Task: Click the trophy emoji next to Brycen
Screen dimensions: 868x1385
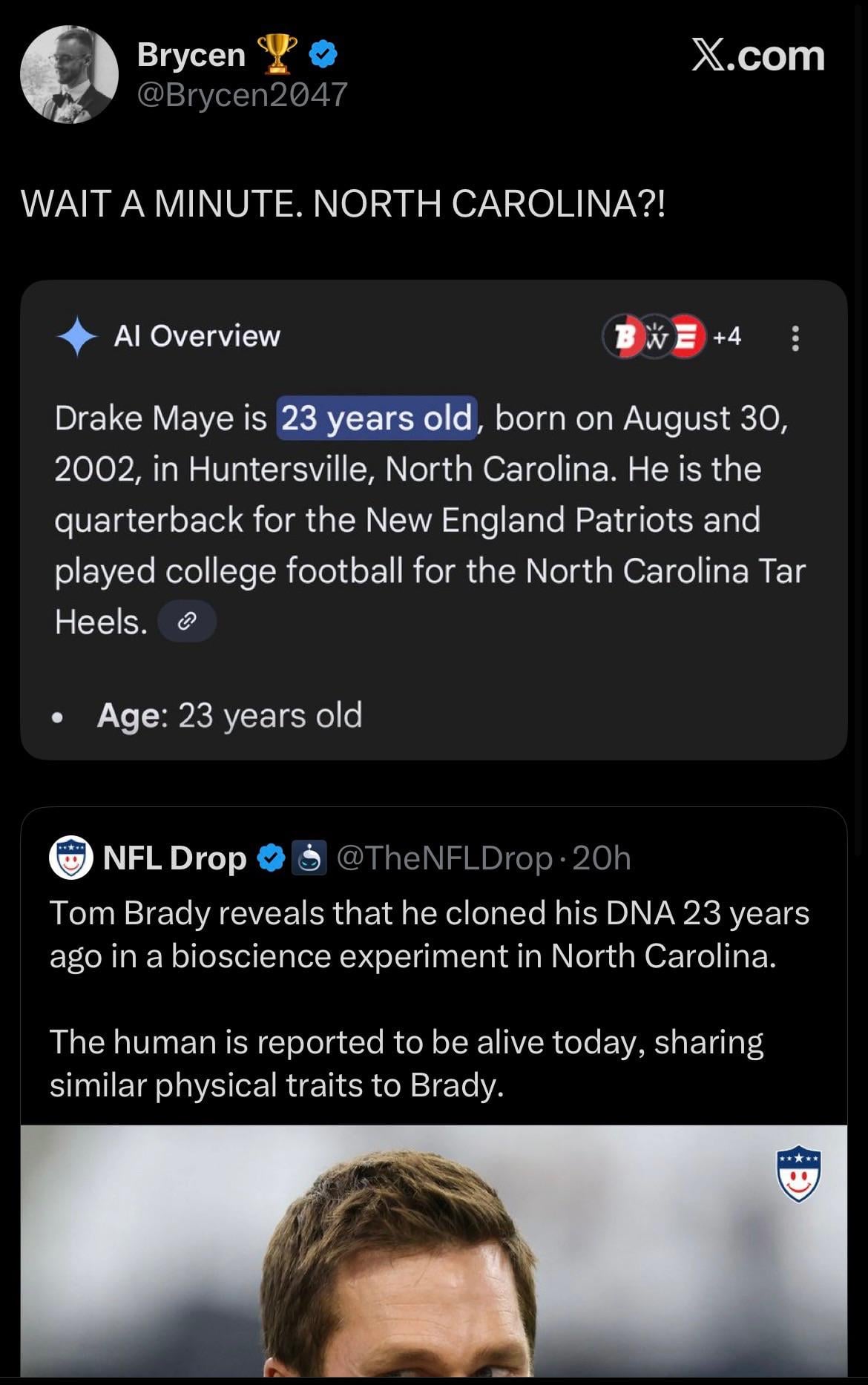Action: point(277,55)
